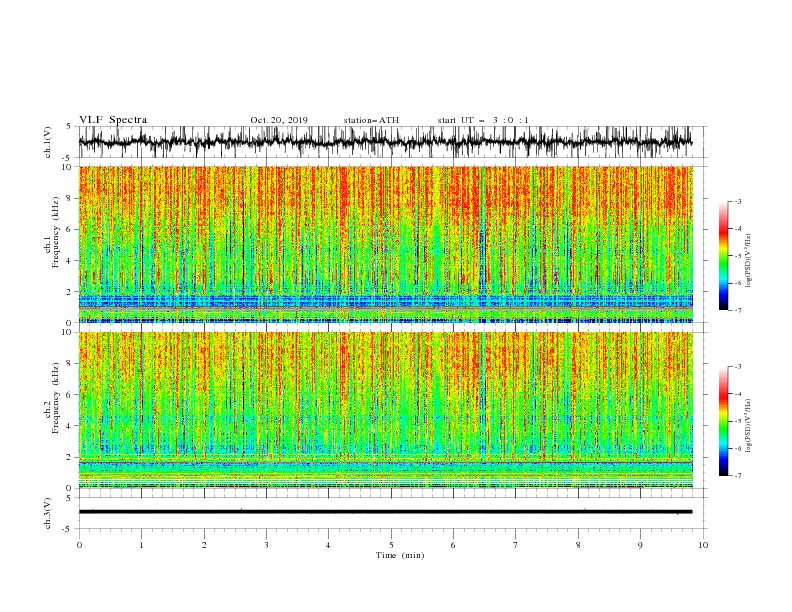This screenshot has width=792, height=612.
Task: Click the "-5" tick on ch.1(V) axis
Action: click(x=68, y=158)
